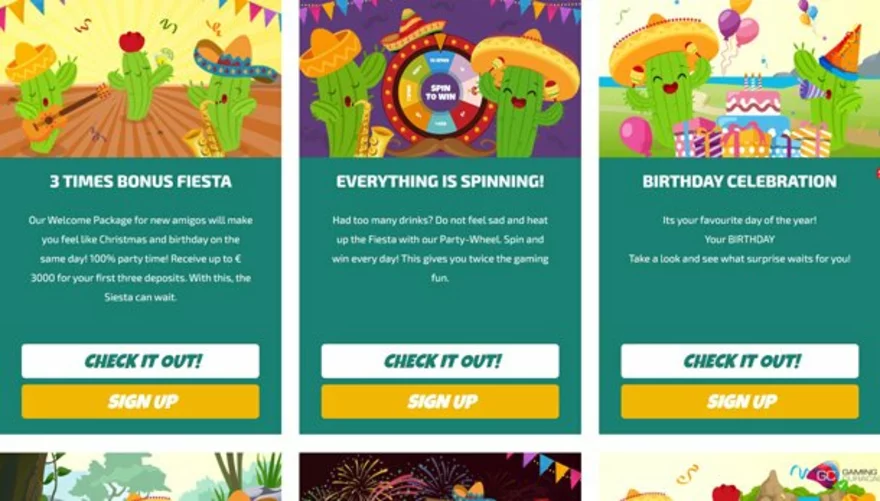Click Sign Up under 3 Times Bonus Fiesta
The width and height of the screenshot is (880, 501).
(140, 401)
